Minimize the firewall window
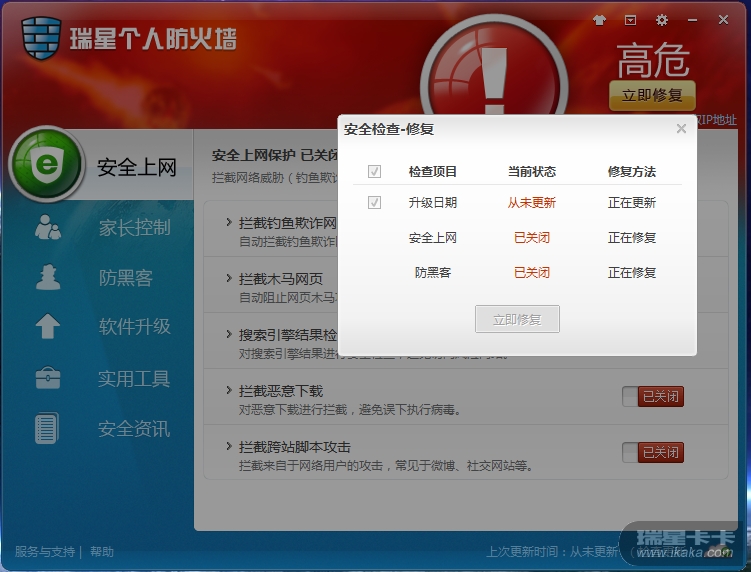The width and height of the screenshot is (751, 572). [692, 20]
